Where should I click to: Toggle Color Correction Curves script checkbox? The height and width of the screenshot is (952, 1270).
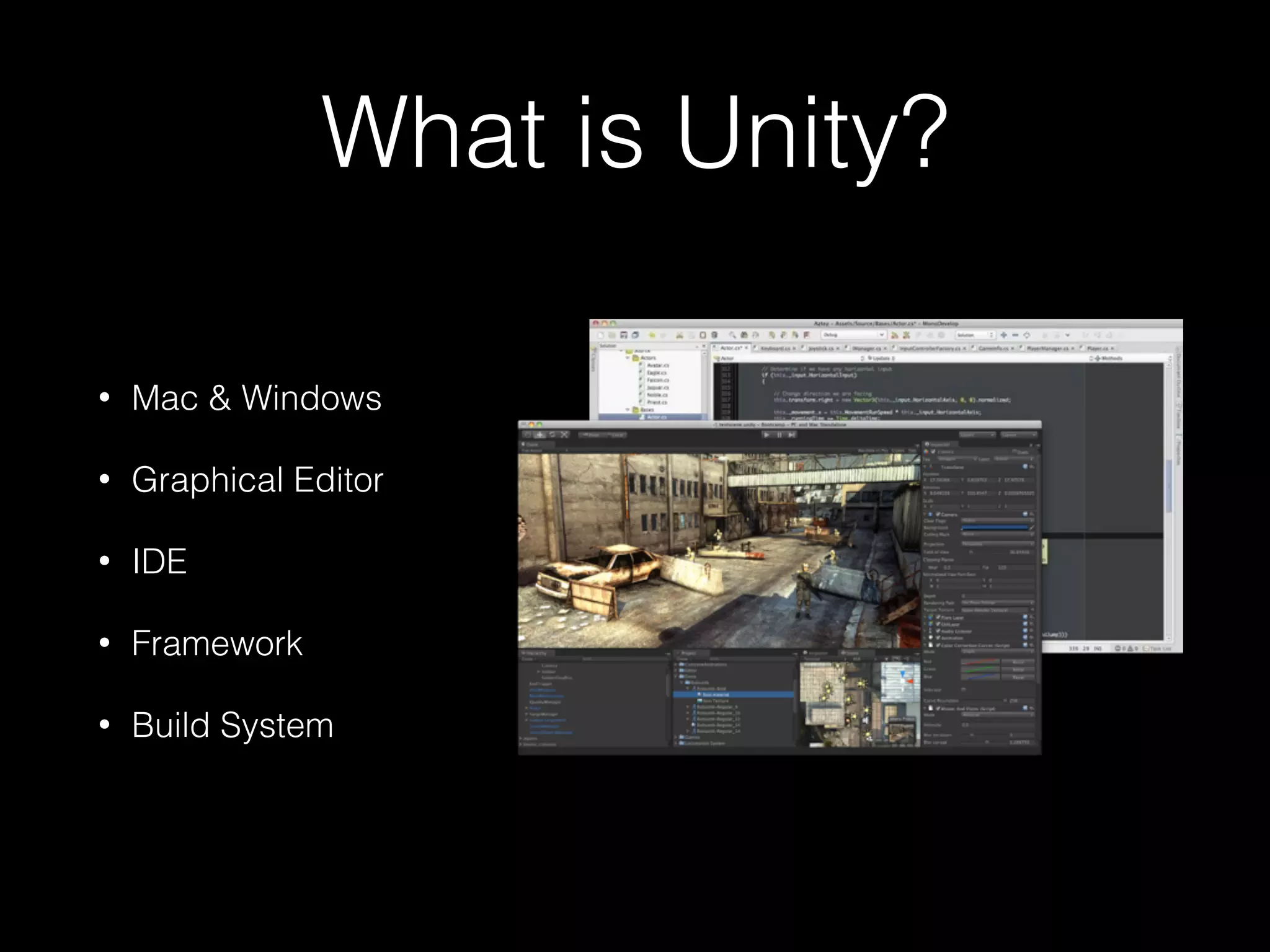click(x=938, y=645)
